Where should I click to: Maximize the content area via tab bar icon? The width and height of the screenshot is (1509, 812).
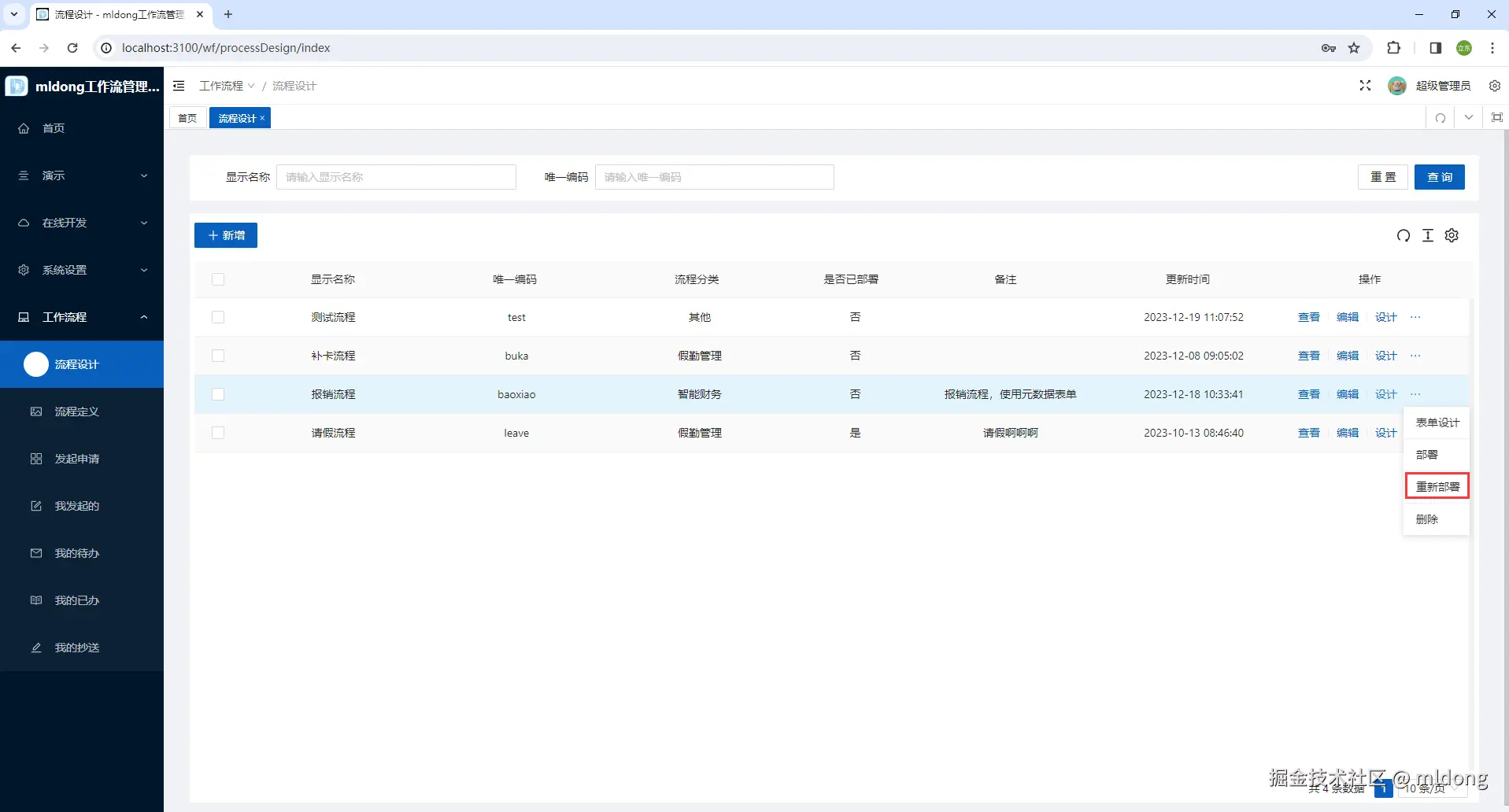1496,118
